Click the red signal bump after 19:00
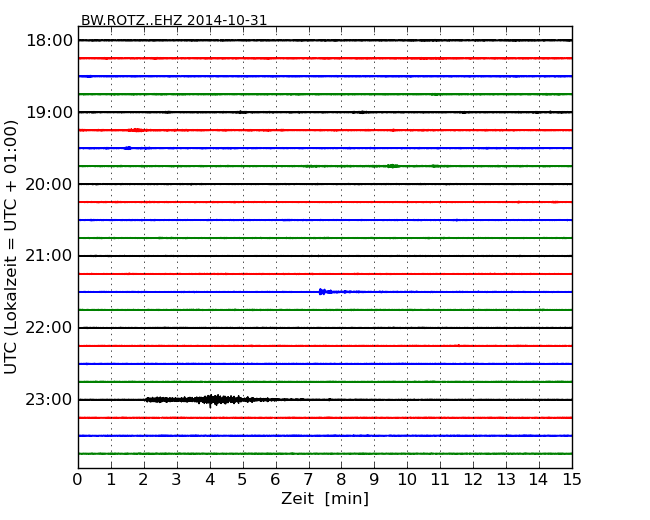This screenshot has width=650, height=520. point(136,130)
